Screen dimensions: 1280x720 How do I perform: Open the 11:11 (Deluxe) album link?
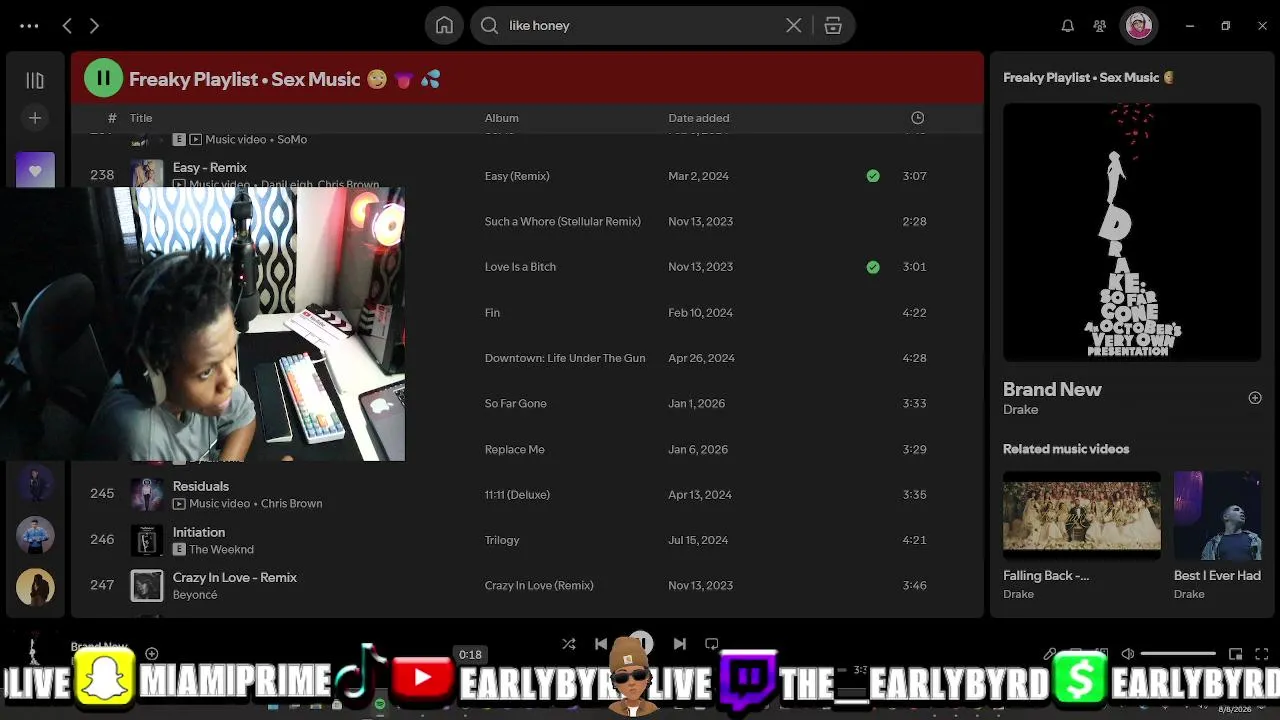click(517, 494)
